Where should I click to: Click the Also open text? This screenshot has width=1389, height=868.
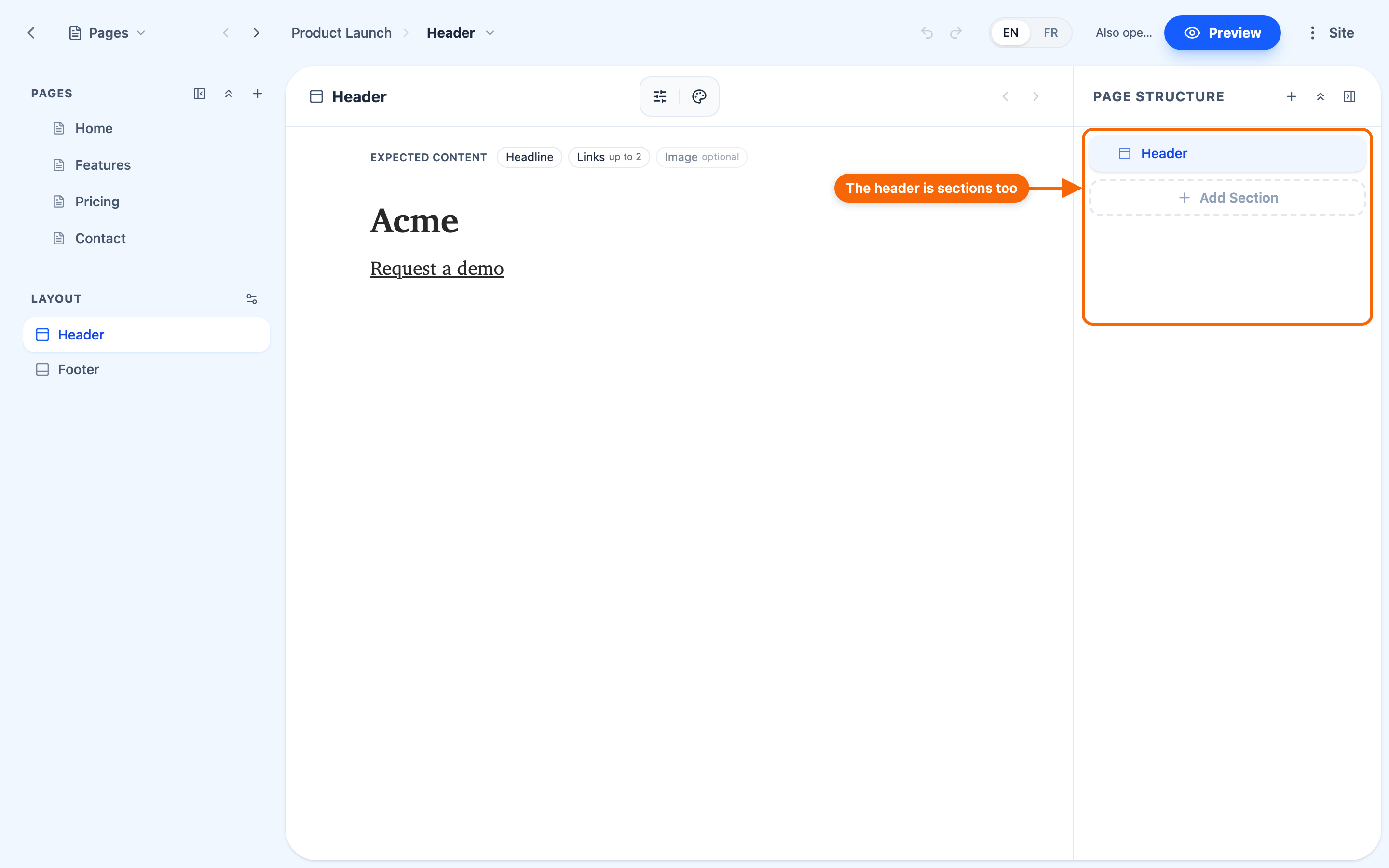(x=1123, y=33)
